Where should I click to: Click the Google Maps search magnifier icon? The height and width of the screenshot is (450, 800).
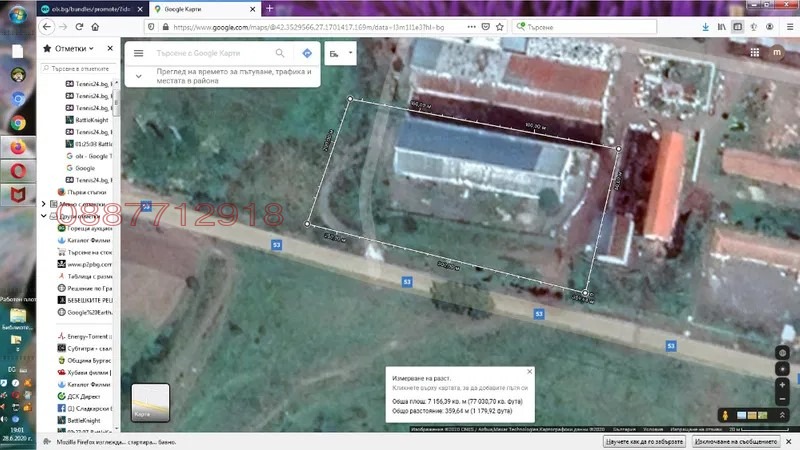coord(280,53)
